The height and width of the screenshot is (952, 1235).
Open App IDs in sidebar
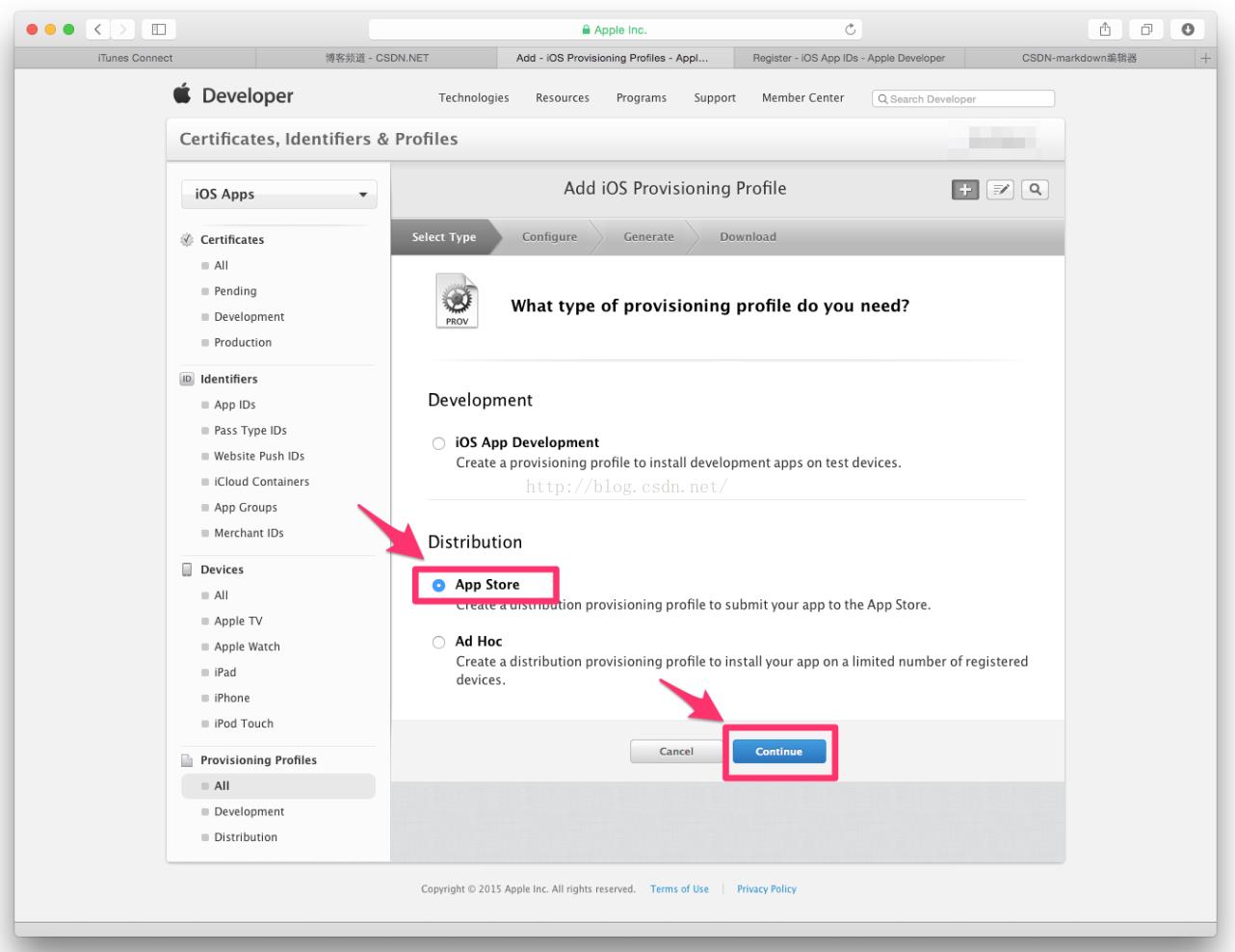pos(235,406)
